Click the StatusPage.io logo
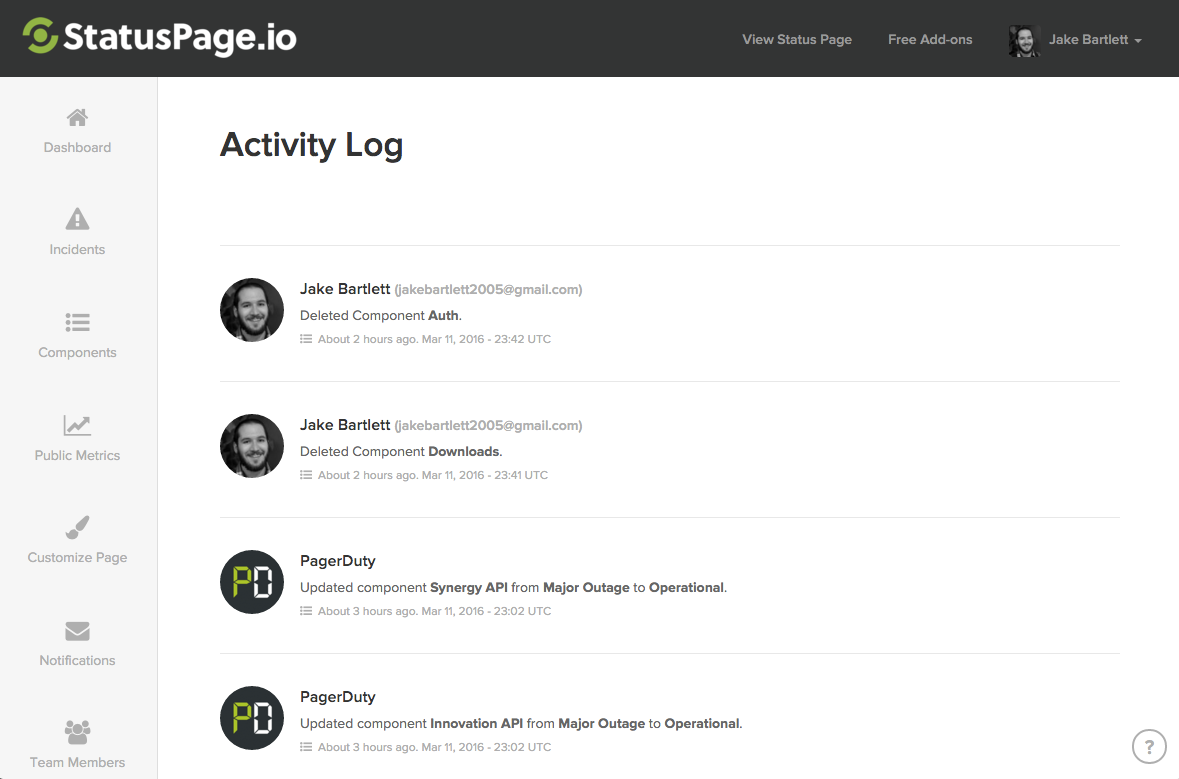This screenshot has height=779, width=1179. tap(159, 37)
